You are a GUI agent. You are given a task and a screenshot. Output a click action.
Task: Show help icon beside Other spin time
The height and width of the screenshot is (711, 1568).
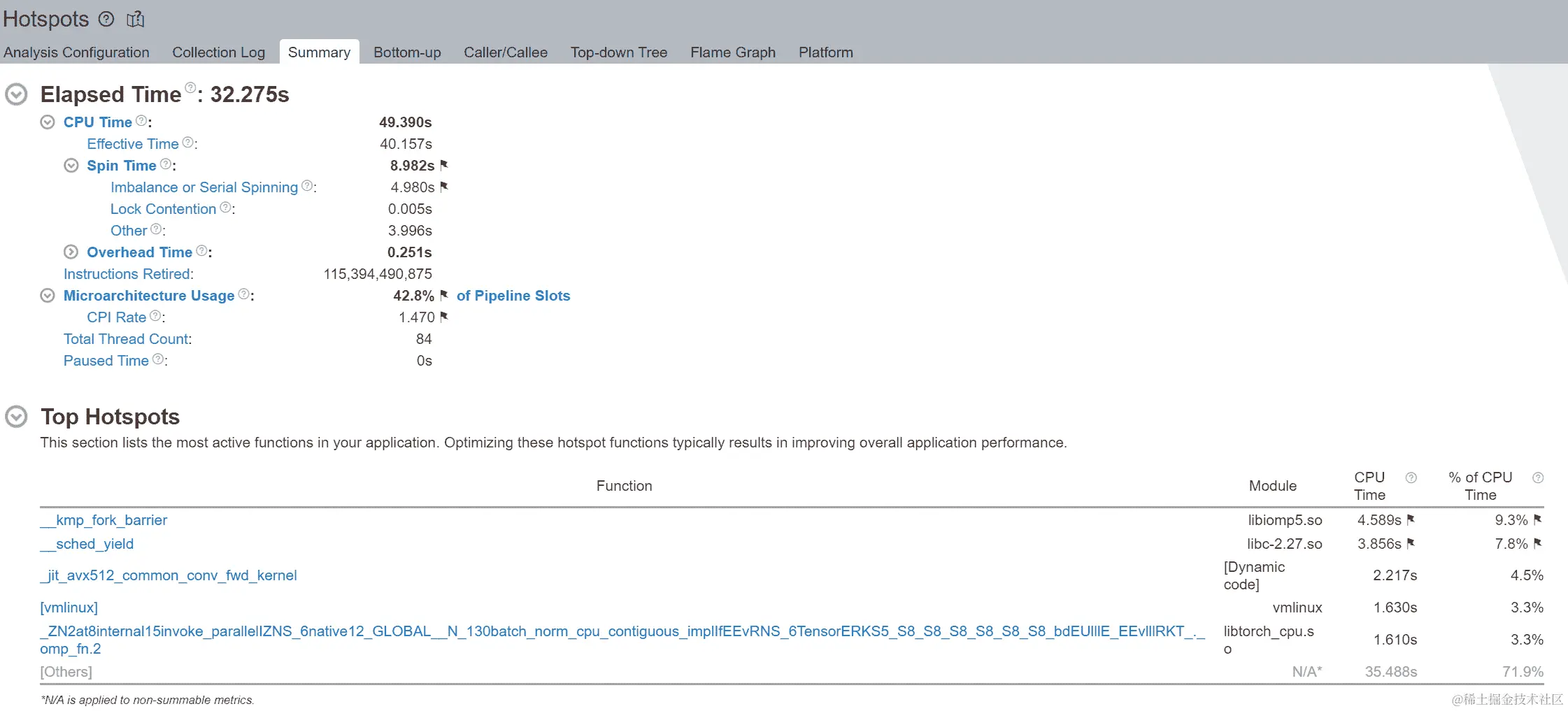point(156,229)
